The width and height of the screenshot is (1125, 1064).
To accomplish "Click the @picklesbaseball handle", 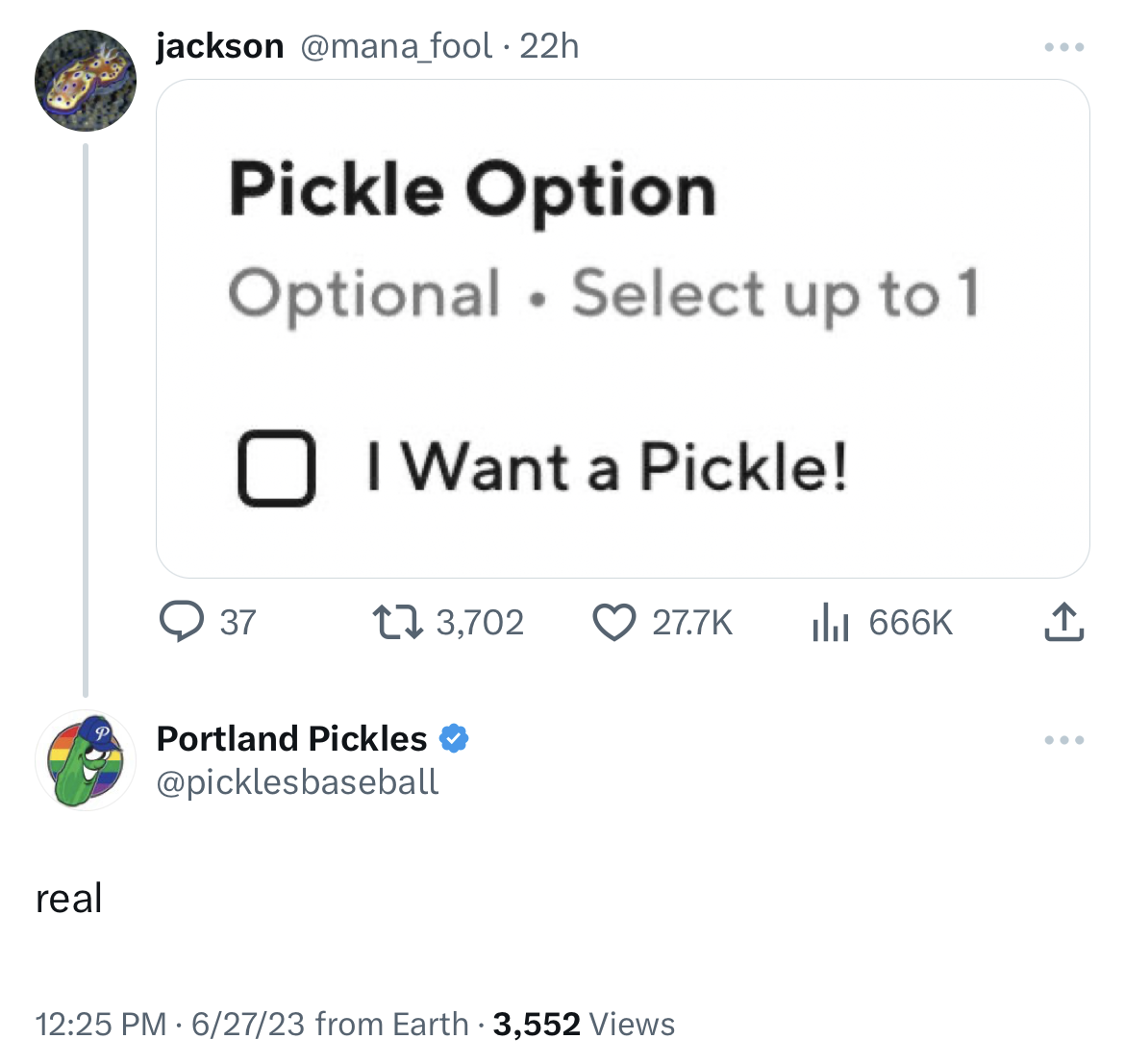I will click(x=297, y=782).
